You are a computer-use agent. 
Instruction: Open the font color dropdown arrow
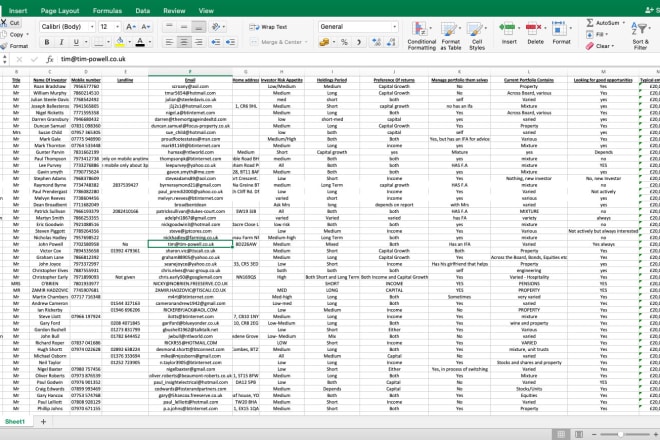(x=150, y=42)
